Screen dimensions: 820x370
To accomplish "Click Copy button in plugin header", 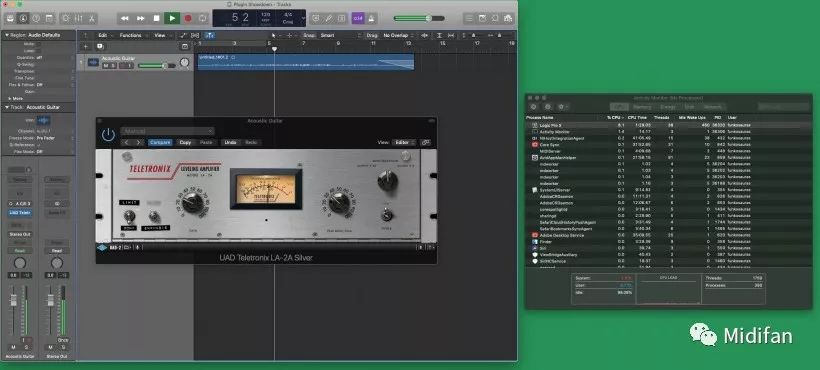I will [x=185, y=142].
